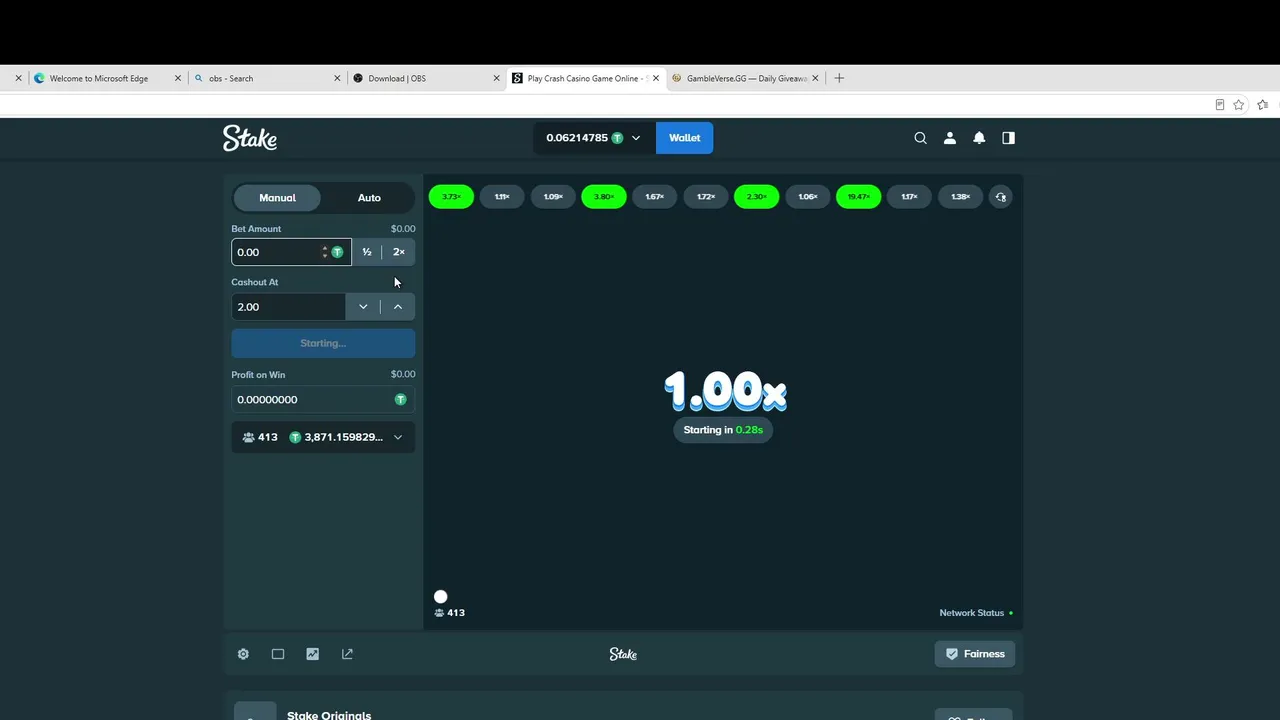Screen dimensions: 1280x720
Task: Click the Stake Originals link
Action: pyautogui.click(x=329, y=715)
